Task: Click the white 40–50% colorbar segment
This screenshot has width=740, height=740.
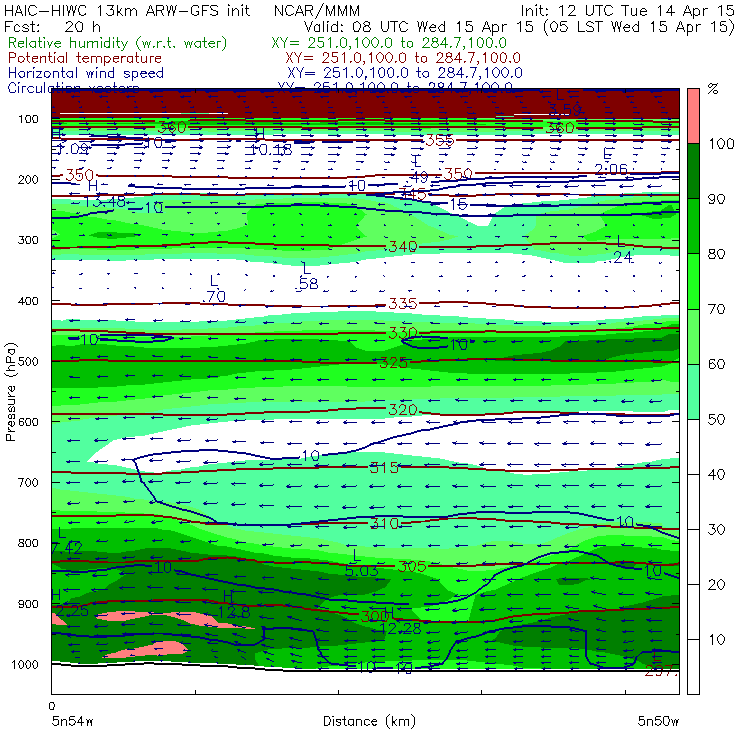Action: pyautogui.click(x=693, y=447)
